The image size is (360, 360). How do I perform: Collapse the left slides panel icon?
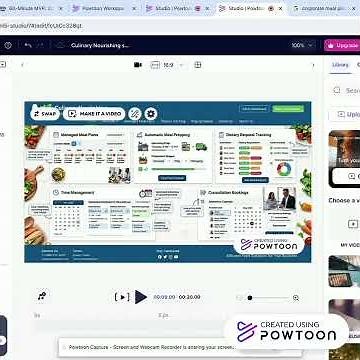(3, 65)
